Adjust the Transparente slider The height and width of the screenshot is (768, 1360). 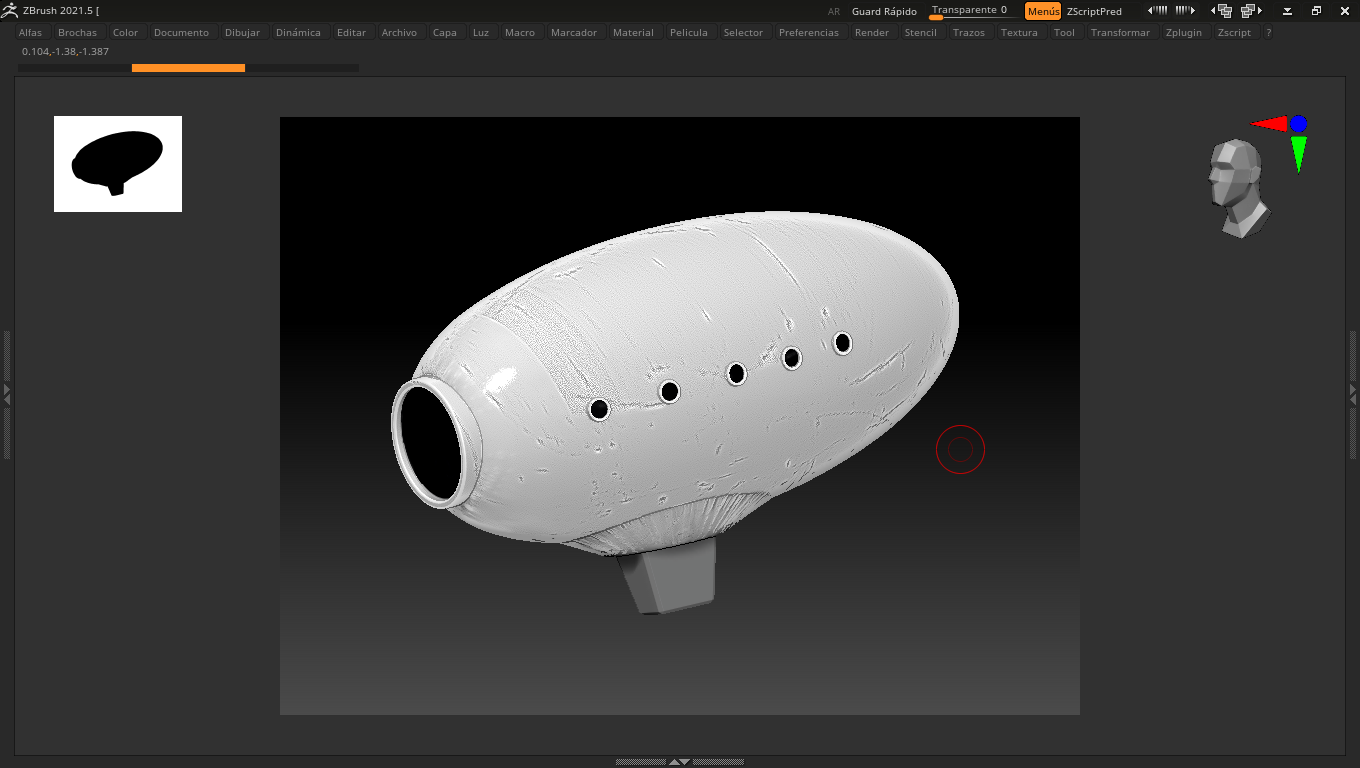point(967,9)
